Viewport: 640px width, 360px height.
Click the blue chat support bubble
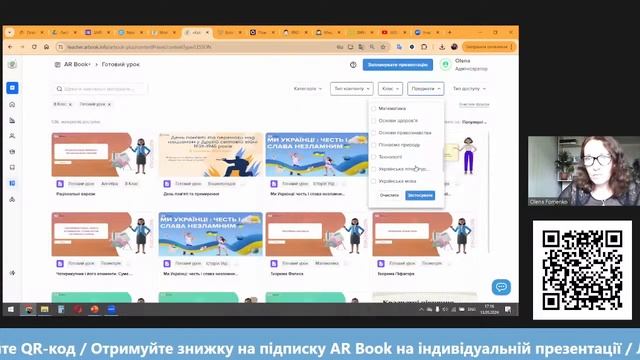[501, 287]
